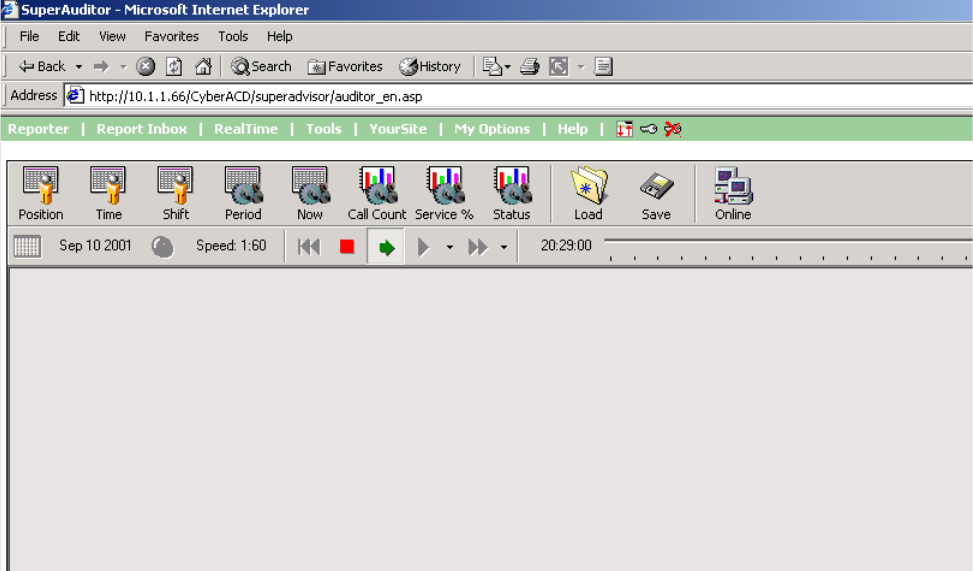
Task: Click the address bar URL
Action: [x=256, y=96]
